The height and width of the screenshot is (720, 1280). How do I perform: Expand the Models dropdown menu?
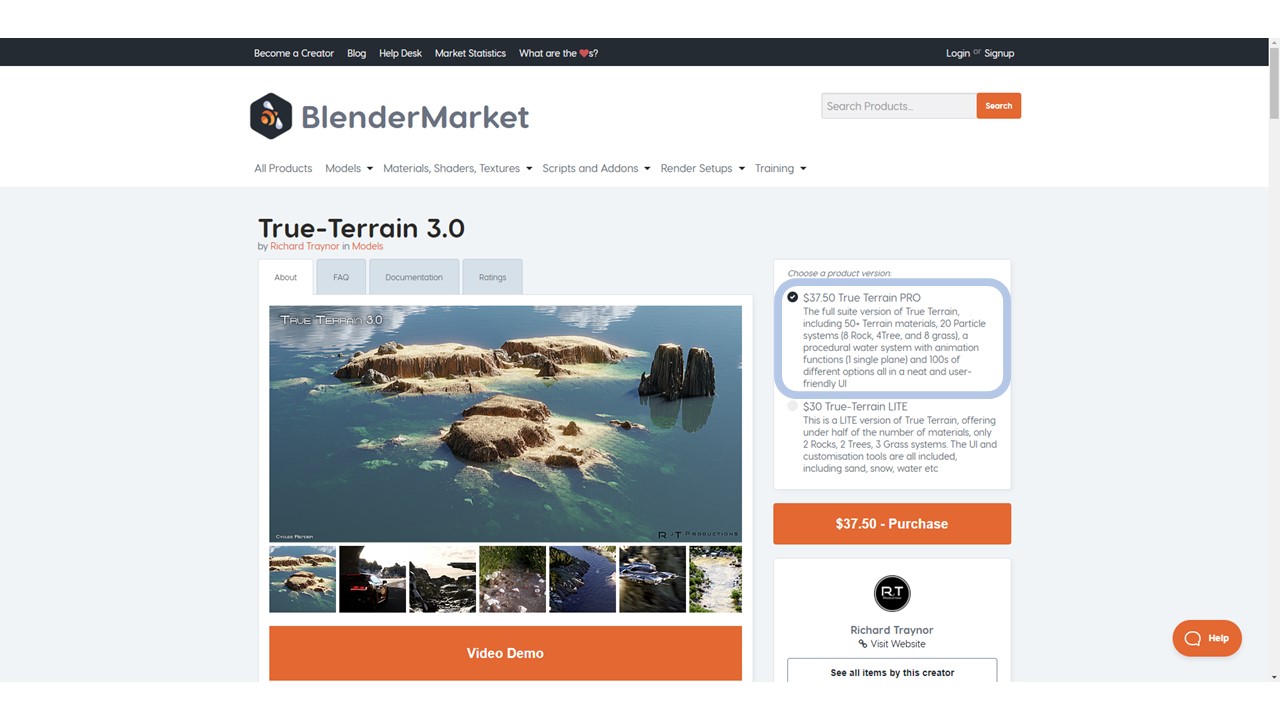349,168
